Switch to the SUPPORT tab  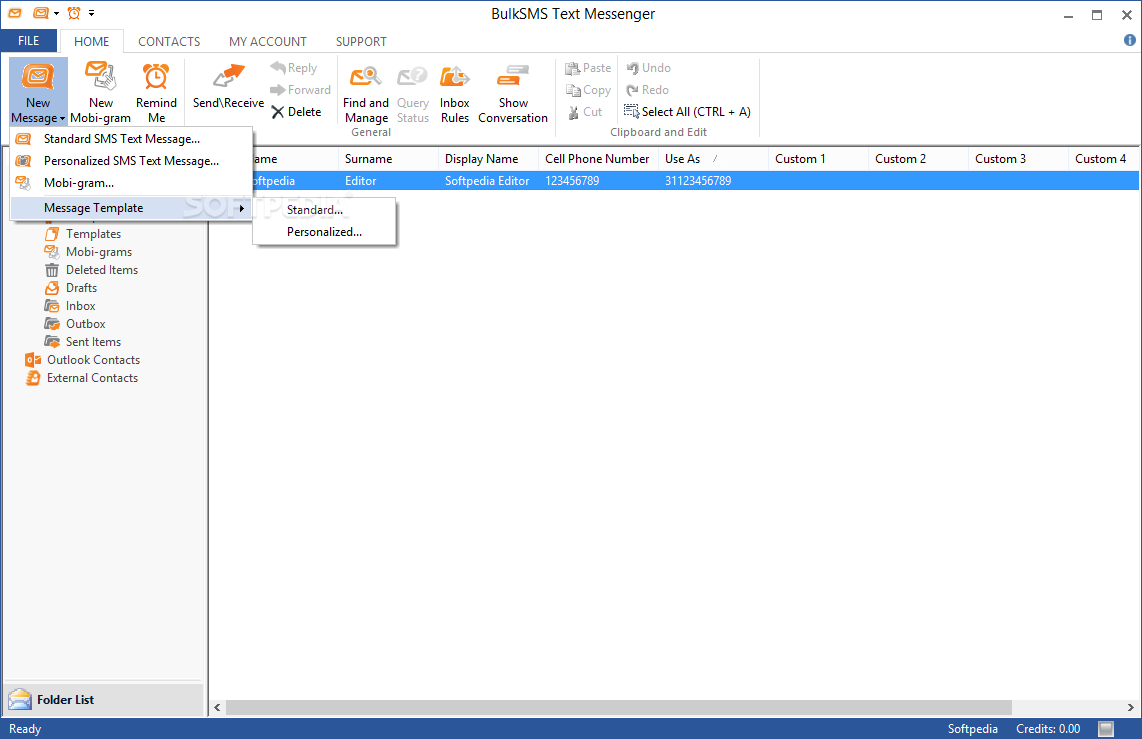pos(361,42)
